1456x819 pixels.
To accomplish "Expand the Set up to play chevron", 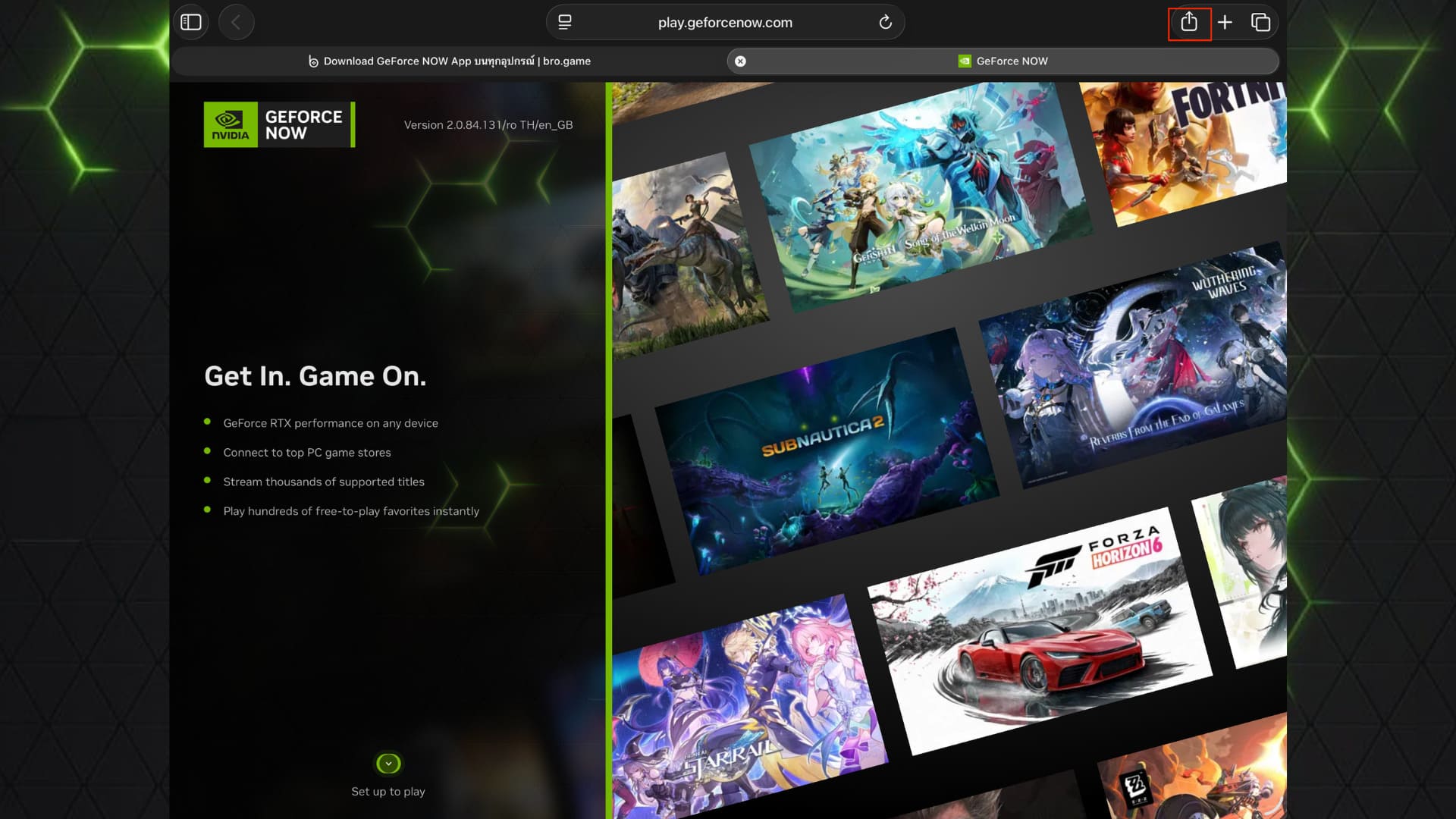I will pyautogui.click(x=388, y=763).
